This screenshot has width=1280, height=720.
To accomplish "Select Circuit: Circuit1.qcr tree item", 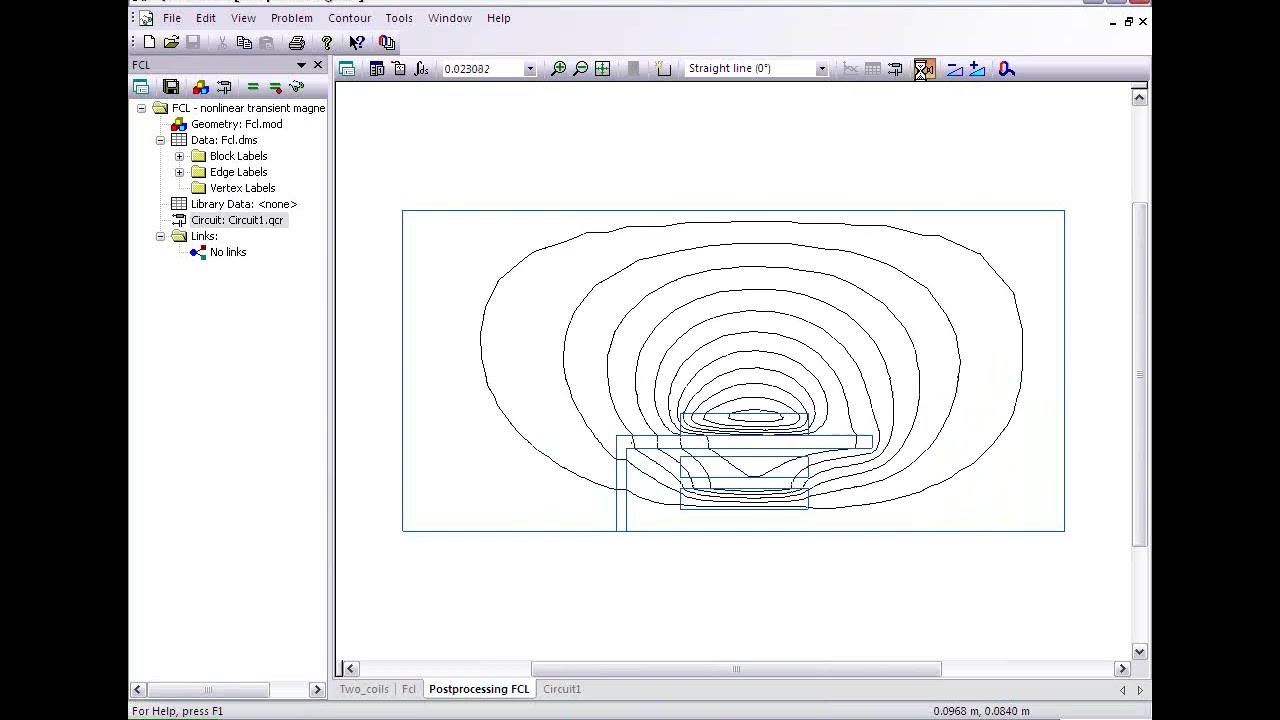I will click(x=237, y=220).
